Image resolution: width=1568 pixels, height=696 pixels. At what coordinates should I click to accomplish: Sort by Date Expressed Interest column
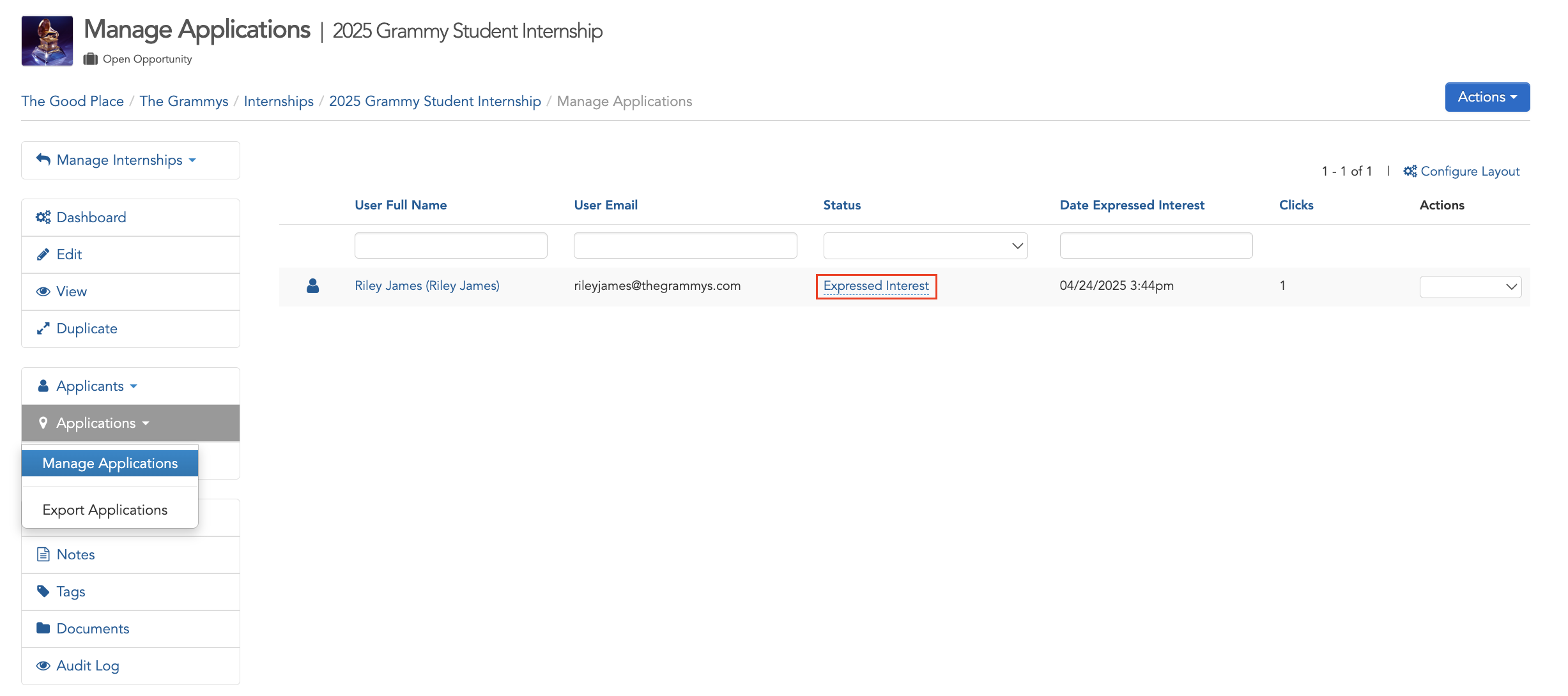tap(1132, 205)
